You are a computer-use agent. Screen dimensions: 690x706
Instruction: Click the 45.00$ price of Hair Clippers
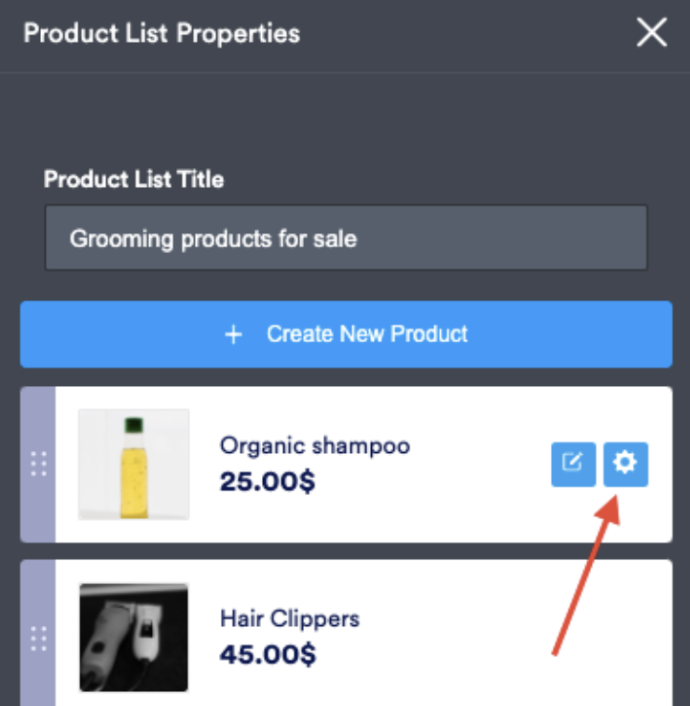pos(267,655)
